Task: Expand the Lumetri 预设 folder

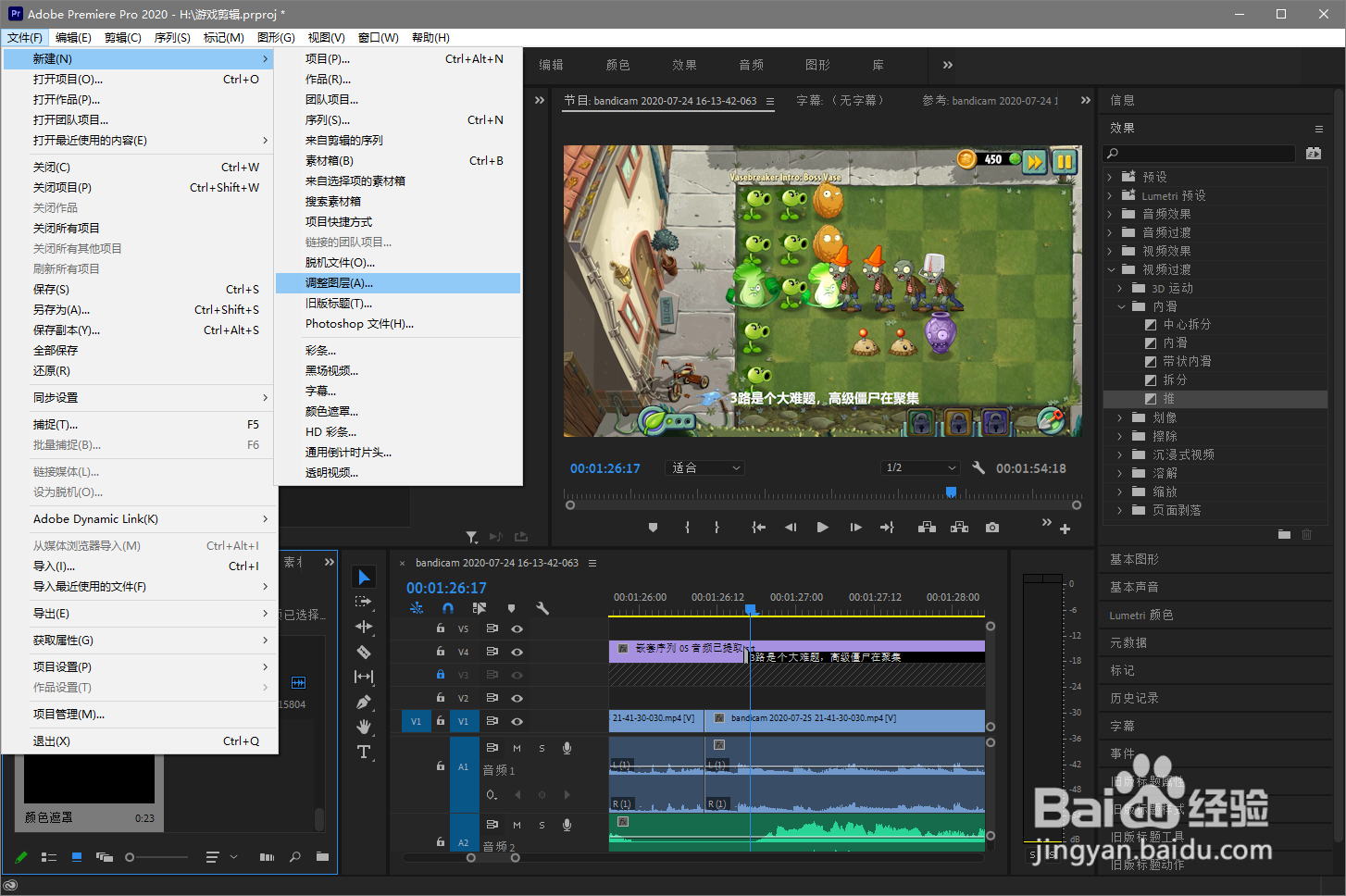Action: pos(1110,195)
